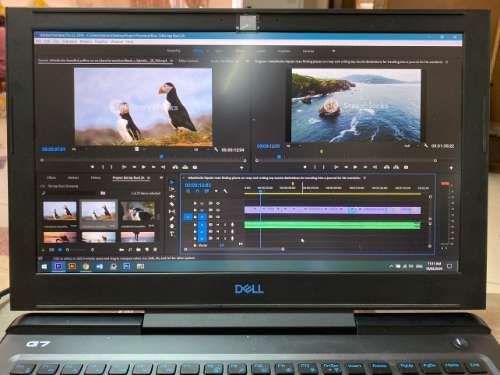Toggle output eye on the top video track
500x375 pixels.
click(218, 203)
